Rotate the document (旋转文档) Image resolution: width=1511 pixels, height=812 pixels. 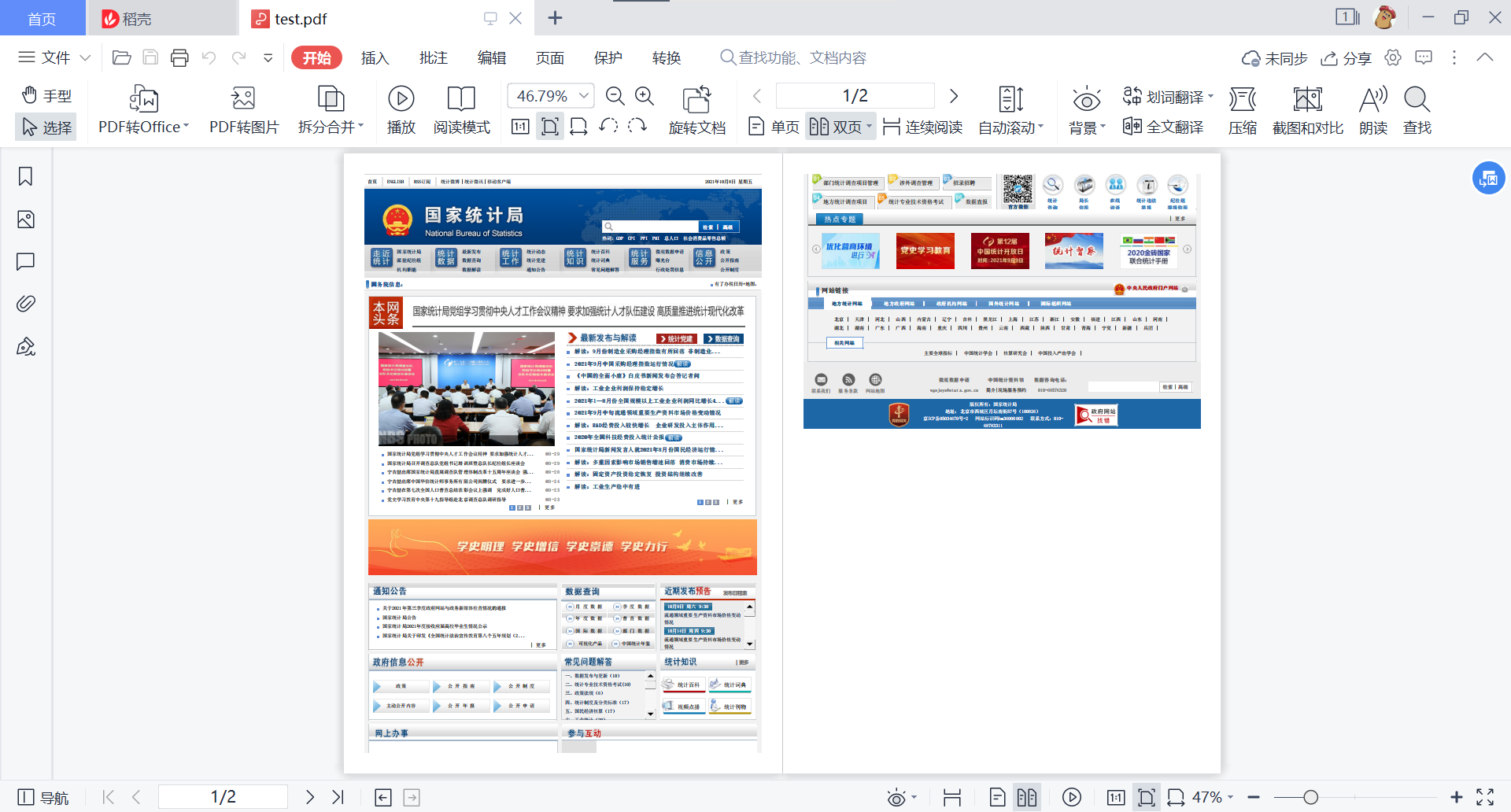(x=697, y=110)
